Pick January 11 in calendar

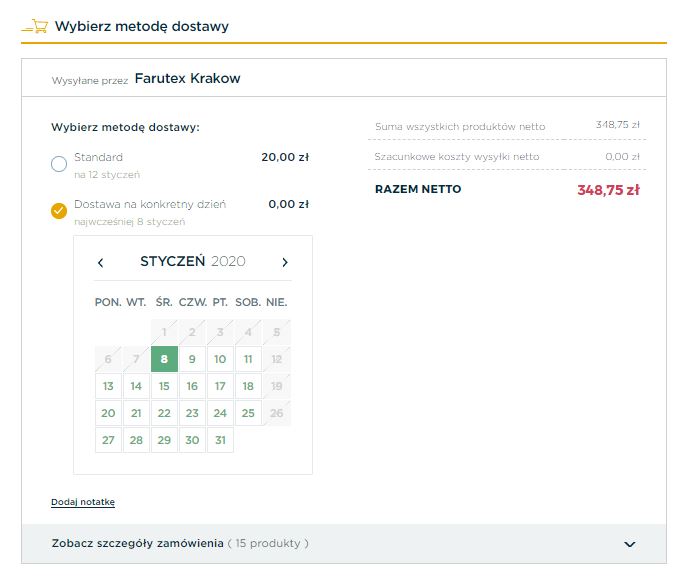pos(248,359)
